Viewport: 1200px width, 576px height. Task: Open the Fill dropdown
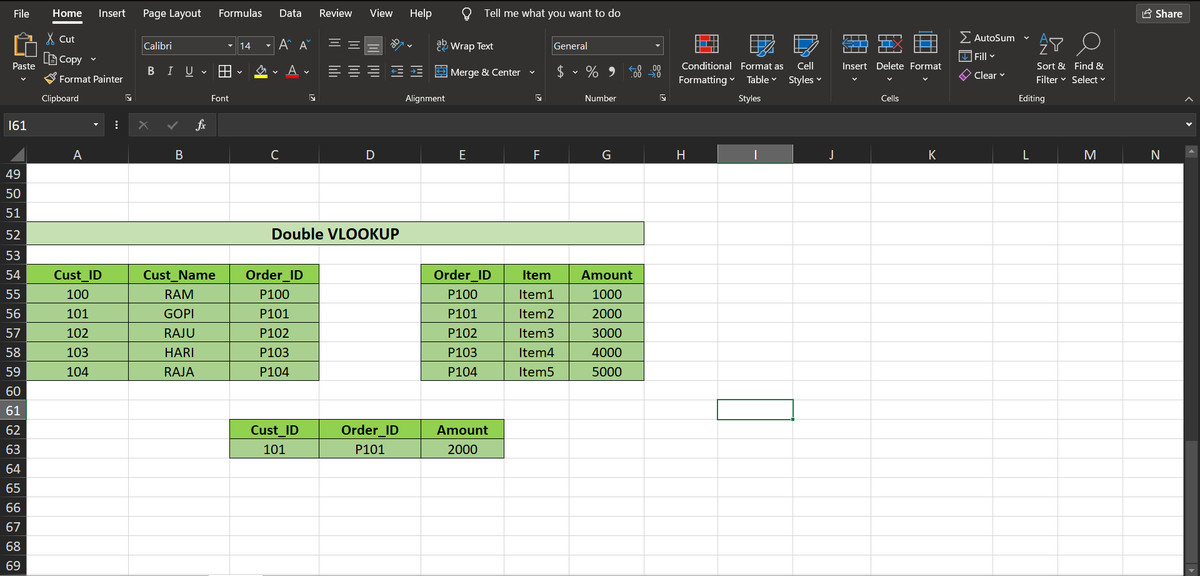click(x=977, y=56)
